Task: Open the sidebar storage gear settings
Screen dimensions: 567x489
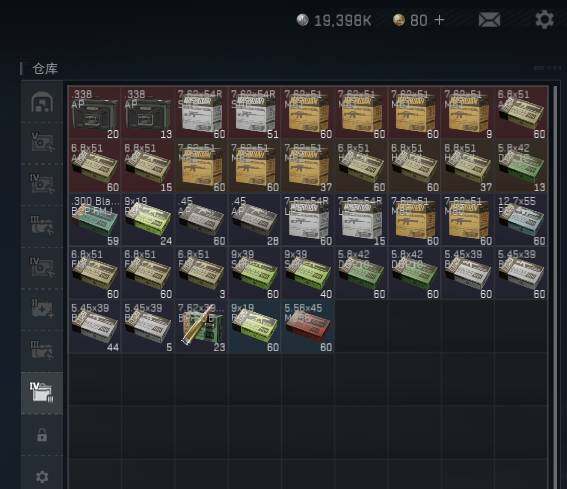Action: (42, 477)
